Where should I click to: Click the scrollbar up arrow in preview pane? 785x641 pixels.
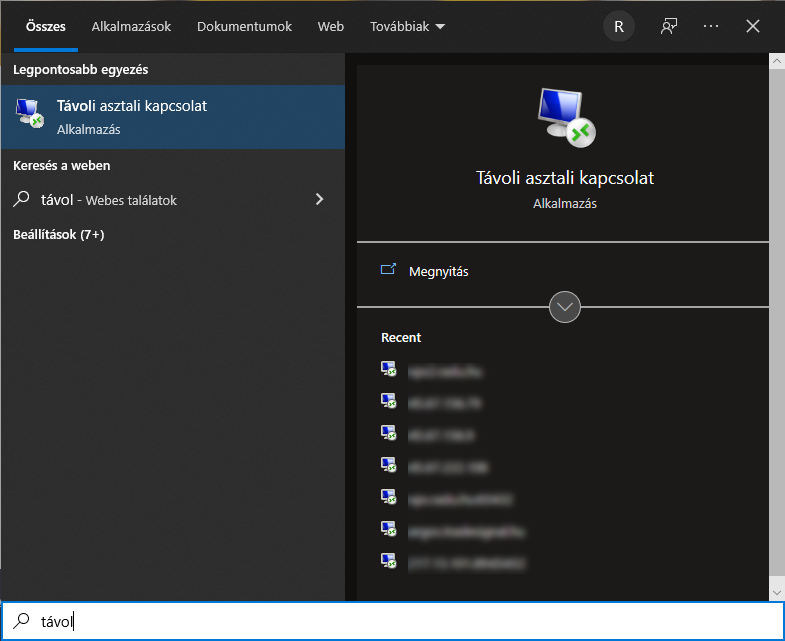[x=776, y=62]
